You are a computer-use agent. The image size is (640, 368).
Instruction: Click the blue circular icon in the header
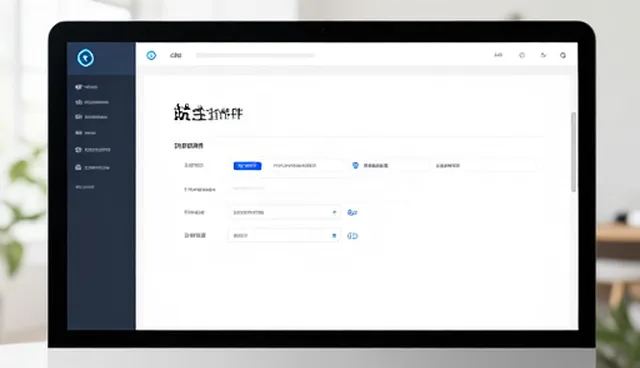[151, 55]
